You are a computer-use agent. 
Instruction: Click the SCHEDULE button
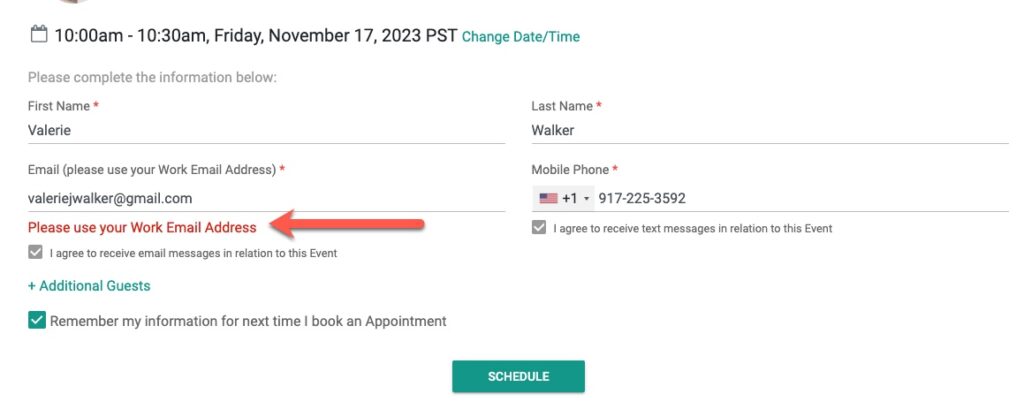pyautogui.click(x=519, y=377)
